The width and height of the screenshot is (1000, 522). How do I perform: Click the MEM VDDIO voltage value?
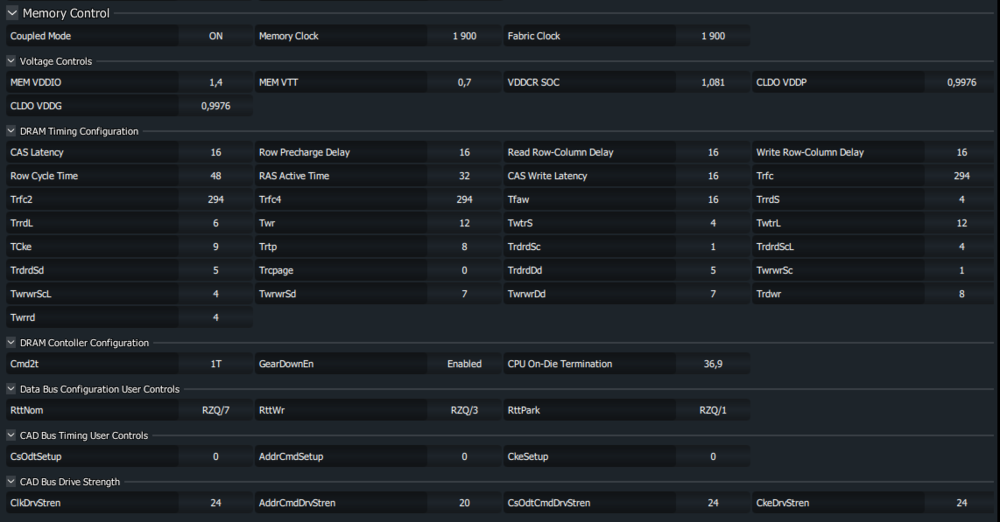(x=216, y=82)
